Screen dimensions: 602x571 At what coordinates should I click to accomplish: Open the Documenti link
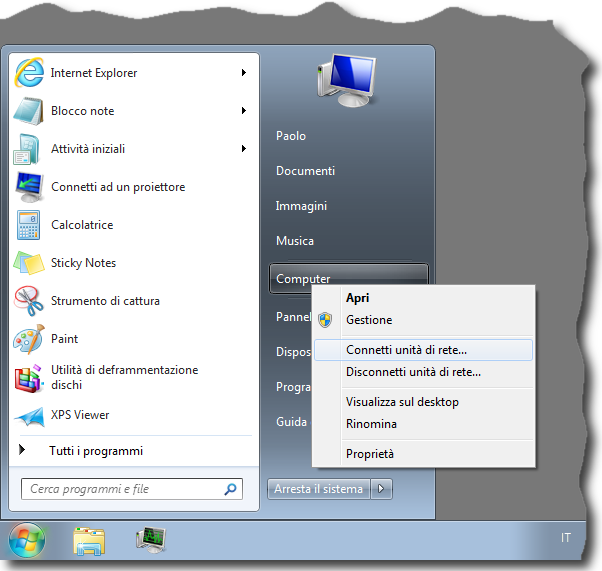(305, 171)
